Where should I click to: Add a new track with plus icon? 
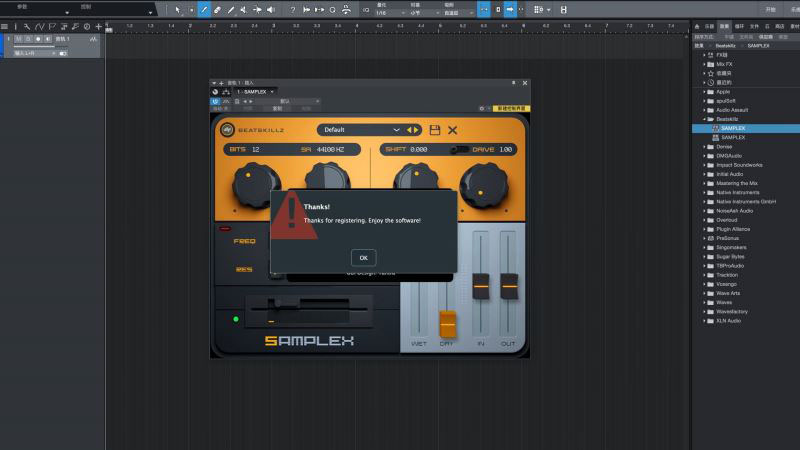tap(98, 27)
